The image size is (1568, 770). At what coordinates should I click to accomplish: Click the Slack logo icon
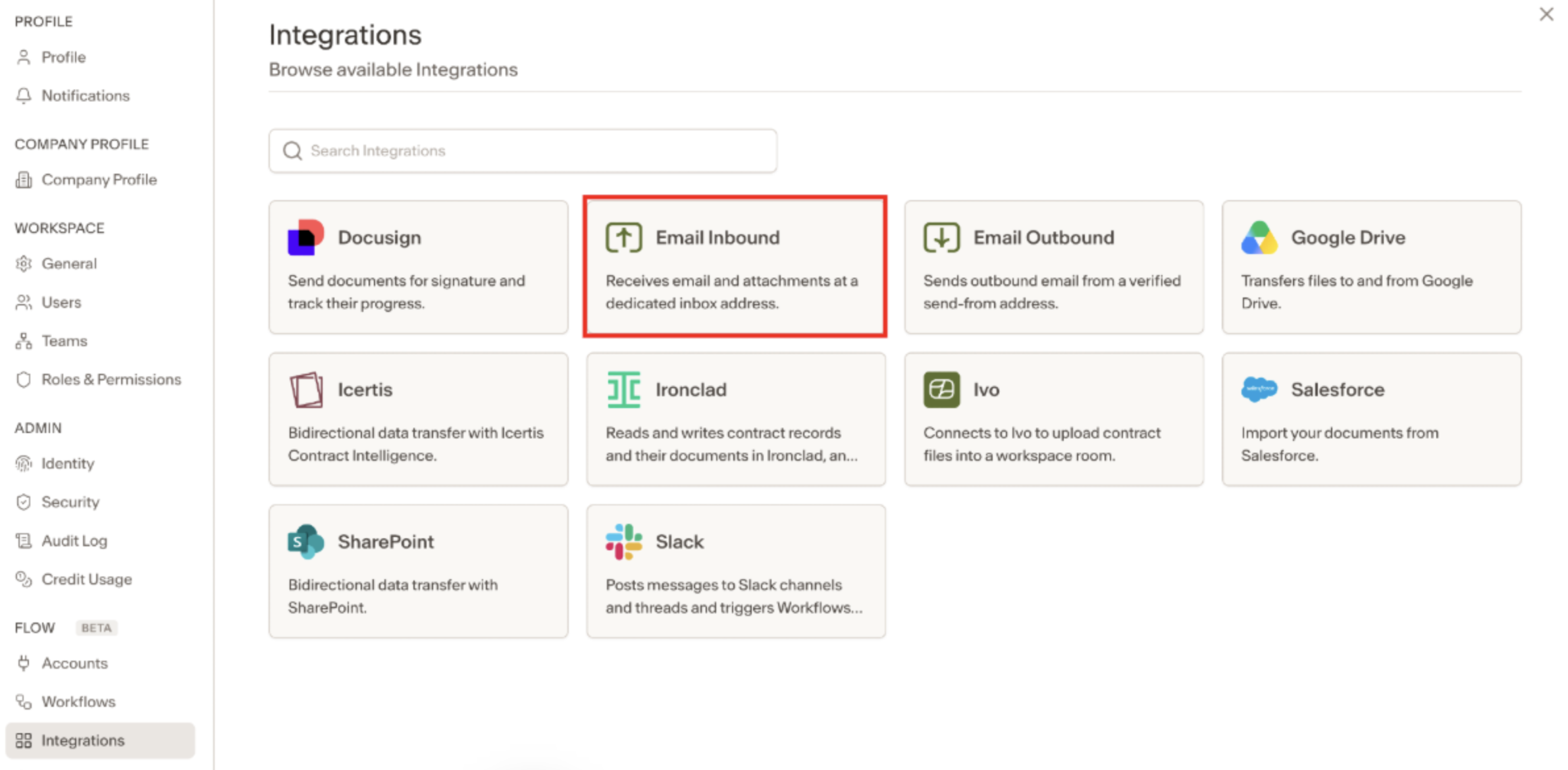click(x=623, y=542)
